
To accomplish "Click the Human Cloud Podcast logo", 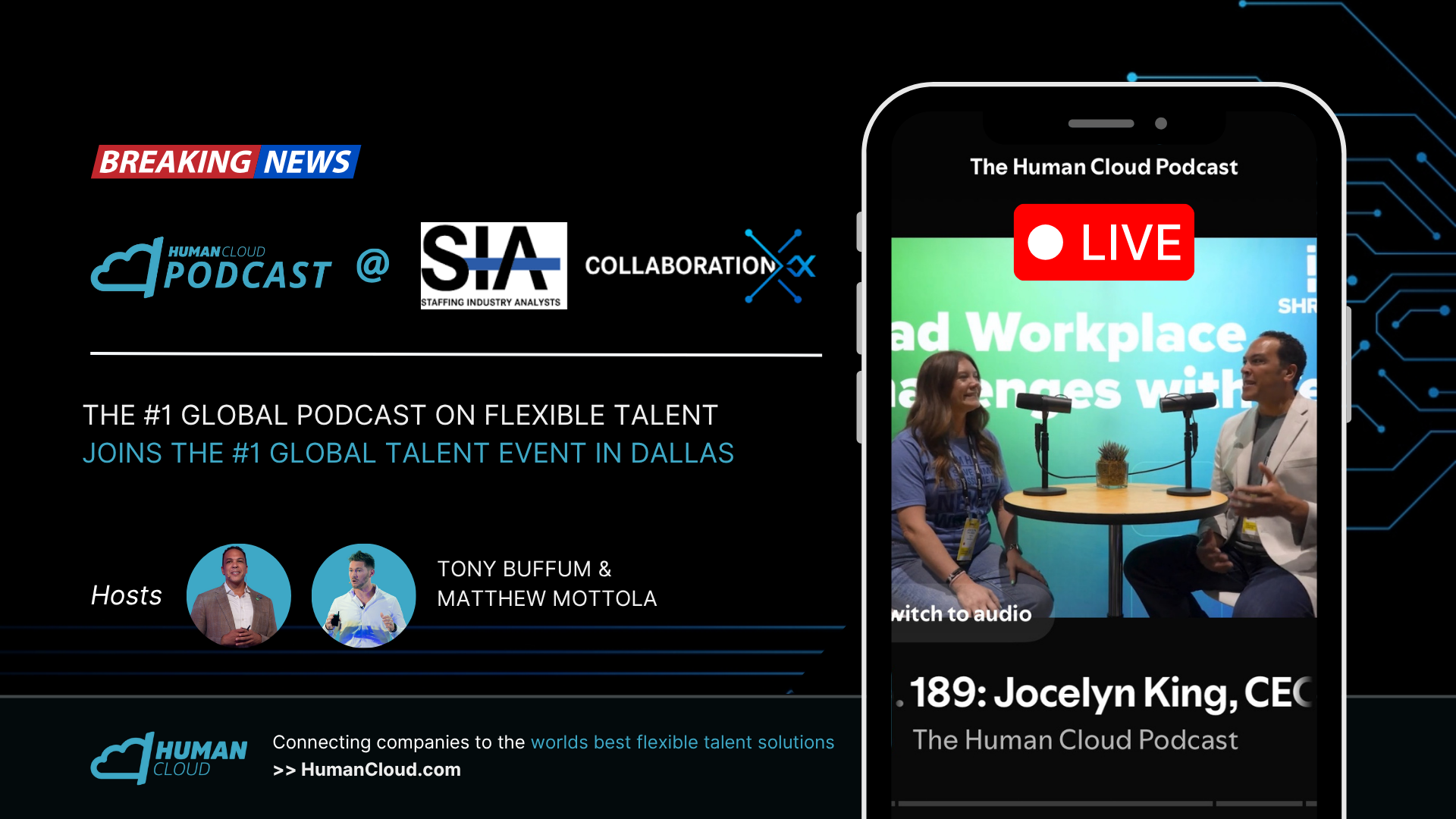I will click(x=212, y=267).
